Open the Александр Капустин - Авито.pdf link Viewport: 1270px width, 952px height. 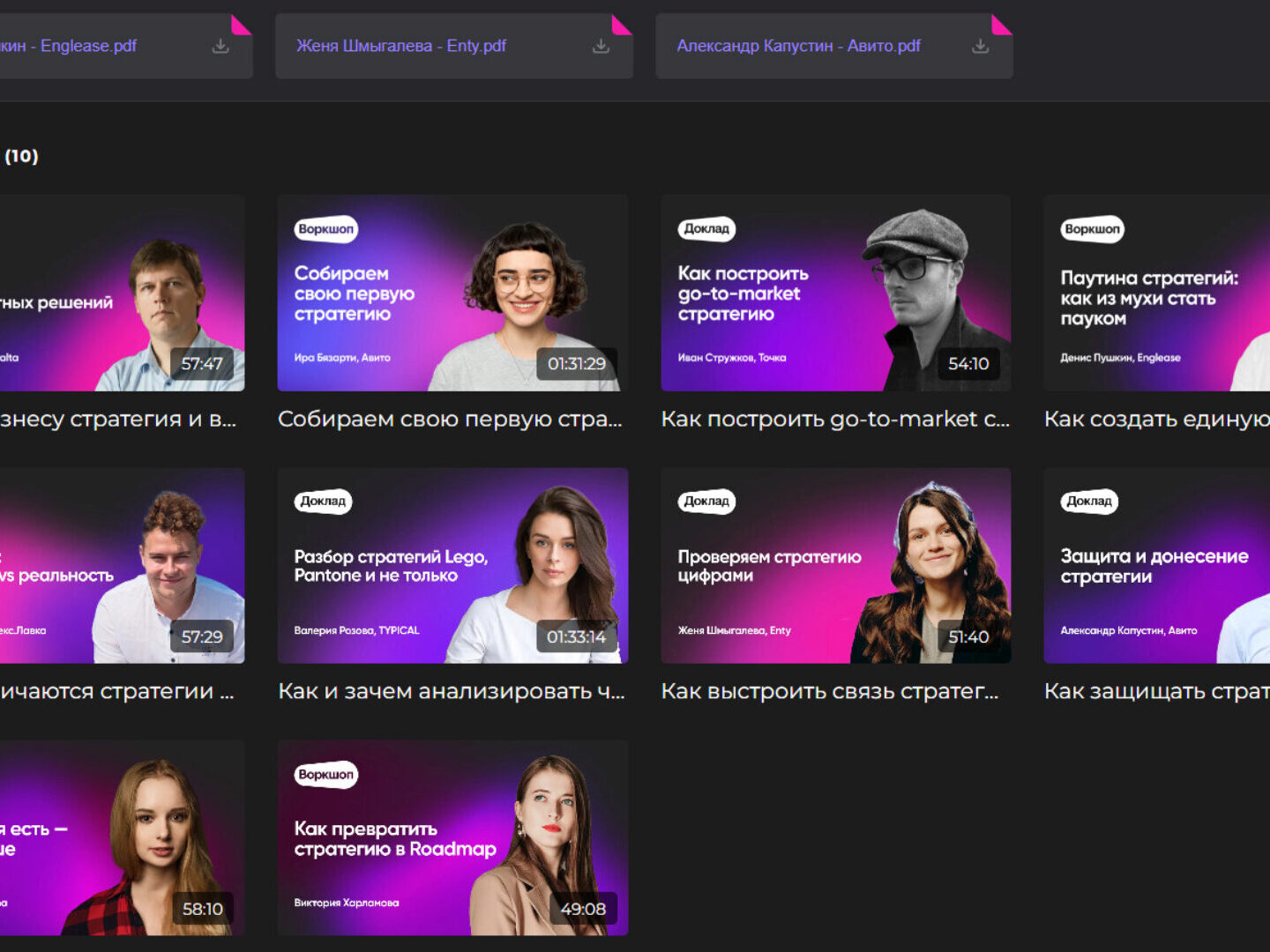[x=798, y=46]
